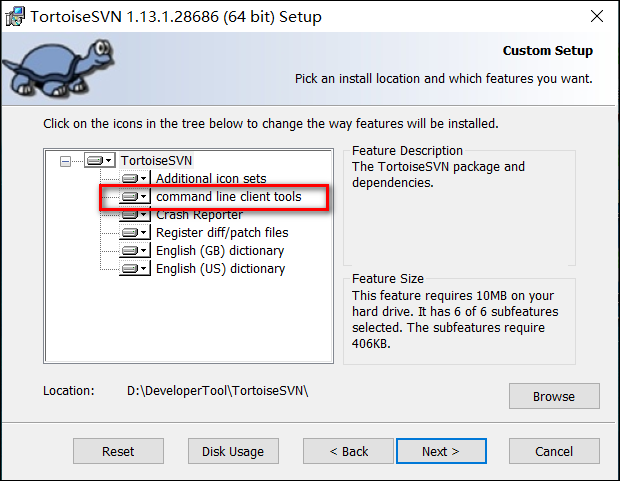Open English (GB) dictionary install dropdown
The image size is (620, 481).
point(135,251)
